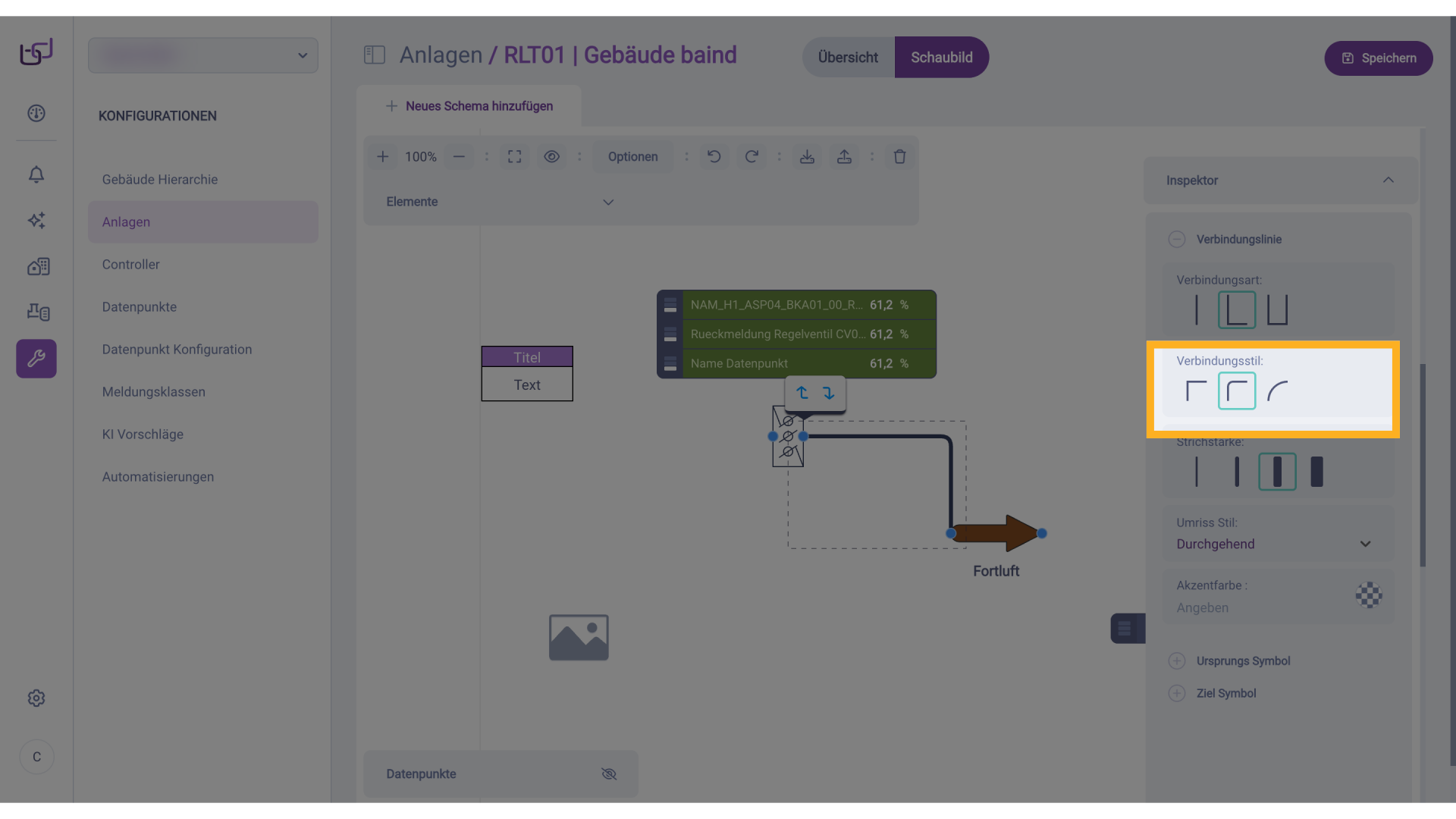Image resolution: width=1456 pixels, height=819 pixels.
Task: Select the curved connection style
Action: pyautogui.click(x=1278, y=391)
